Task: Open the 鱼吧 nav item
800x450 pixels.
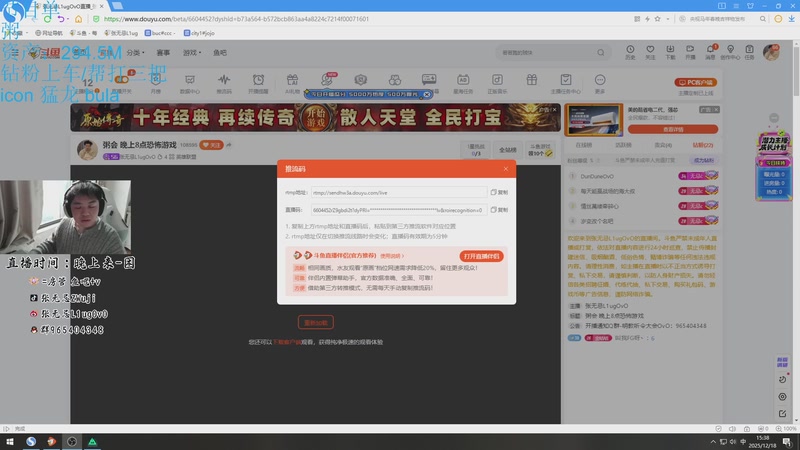Action: [220, 53]
